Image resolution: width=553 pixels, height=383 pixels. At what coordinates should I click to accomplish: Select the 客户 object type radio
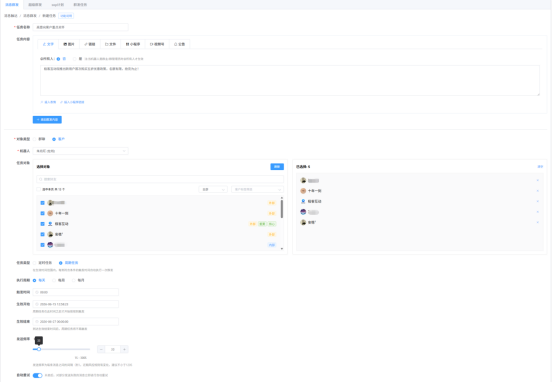54,139
